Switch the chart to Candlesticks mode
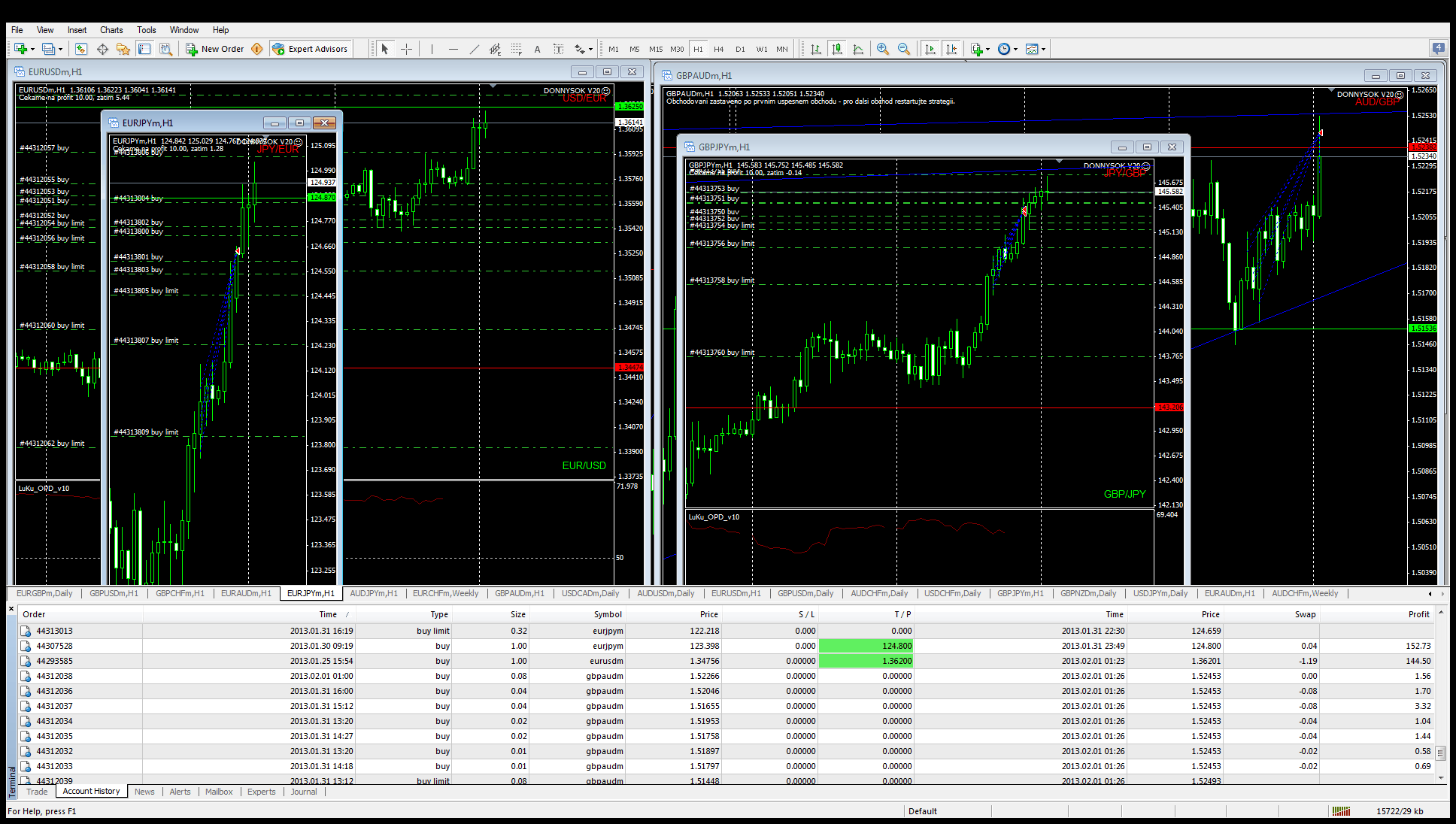This screenshot has width=1456, height=824. [x=837, y=49]
